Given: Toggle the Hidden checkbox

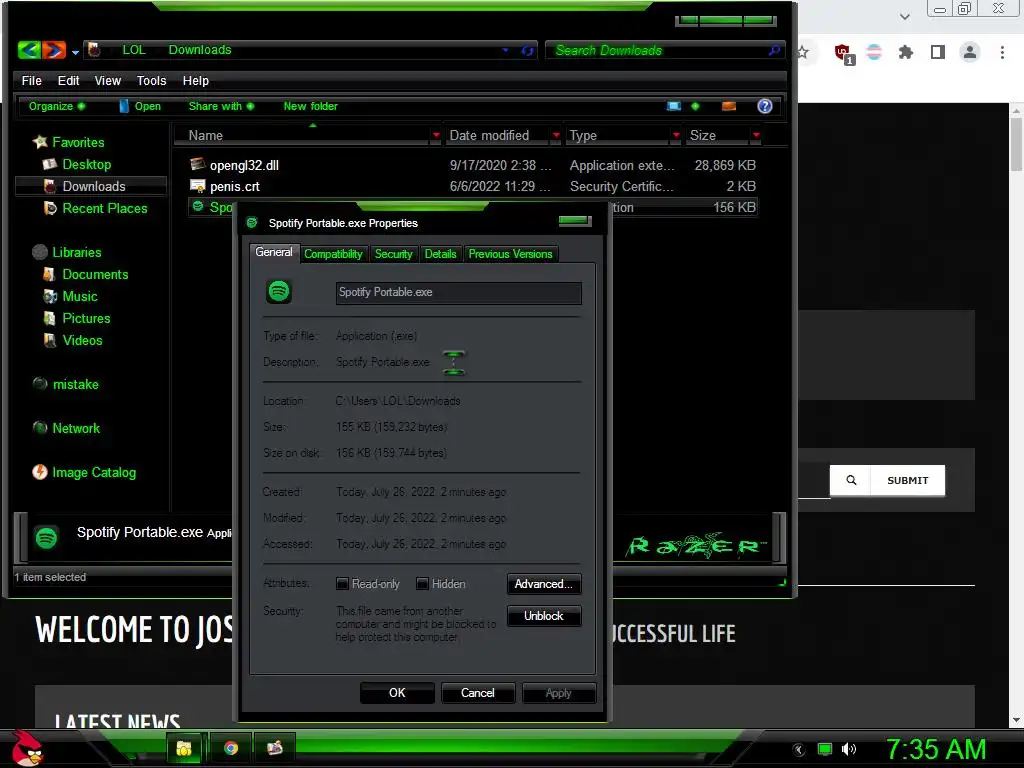Looking at the screenshot, I should coord(423,584).
